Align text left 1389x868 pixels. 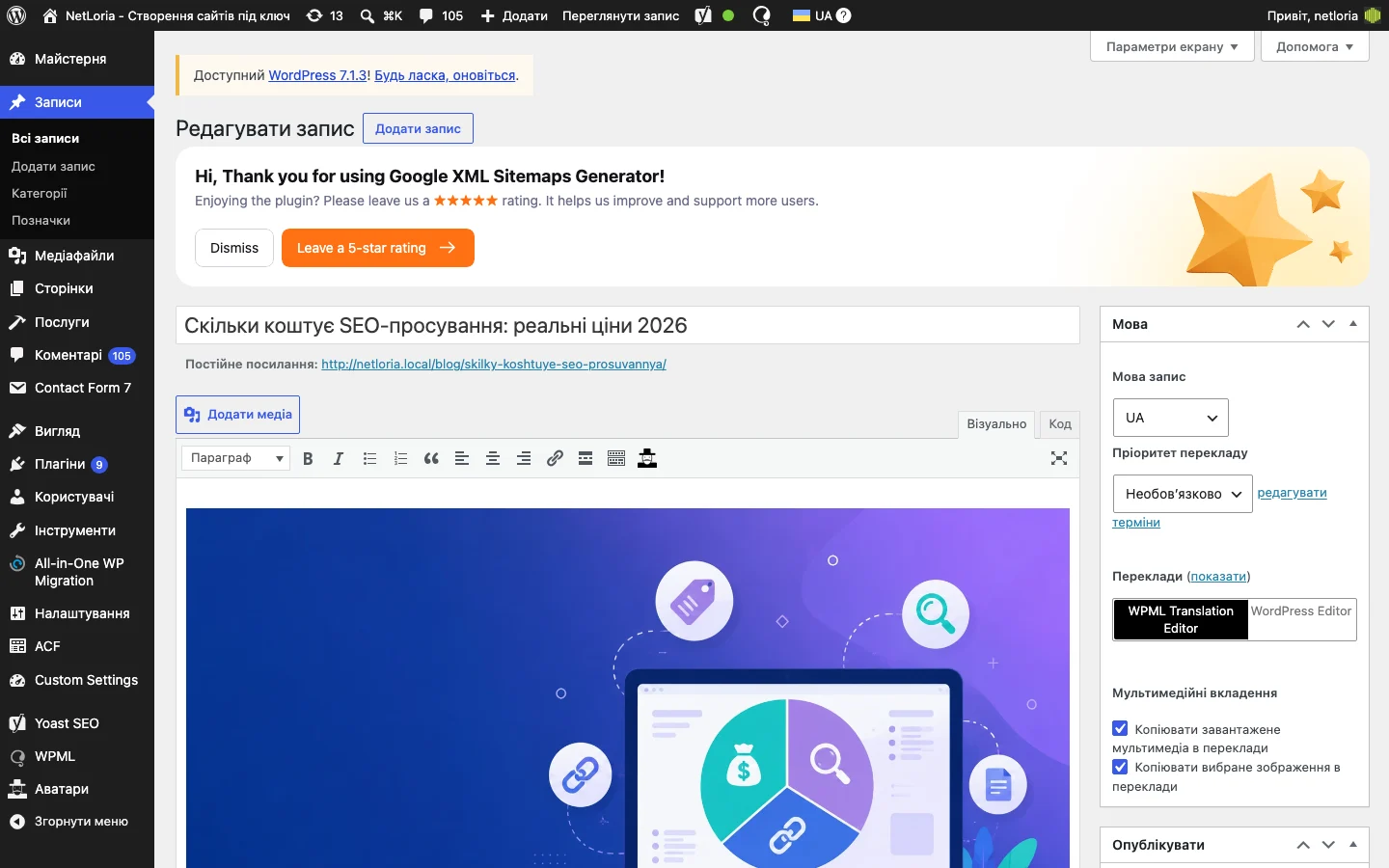tap(462, 459)
